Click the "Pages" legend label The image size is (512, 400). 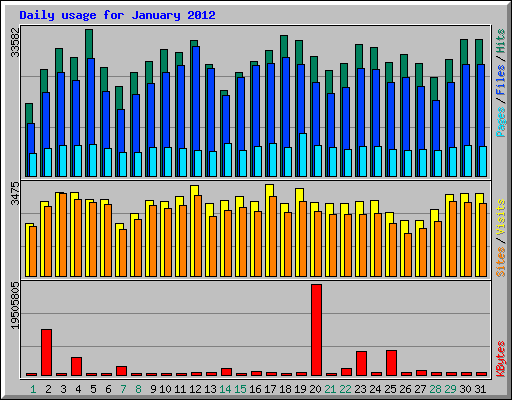pyautogui.click(x=501, y=122)
